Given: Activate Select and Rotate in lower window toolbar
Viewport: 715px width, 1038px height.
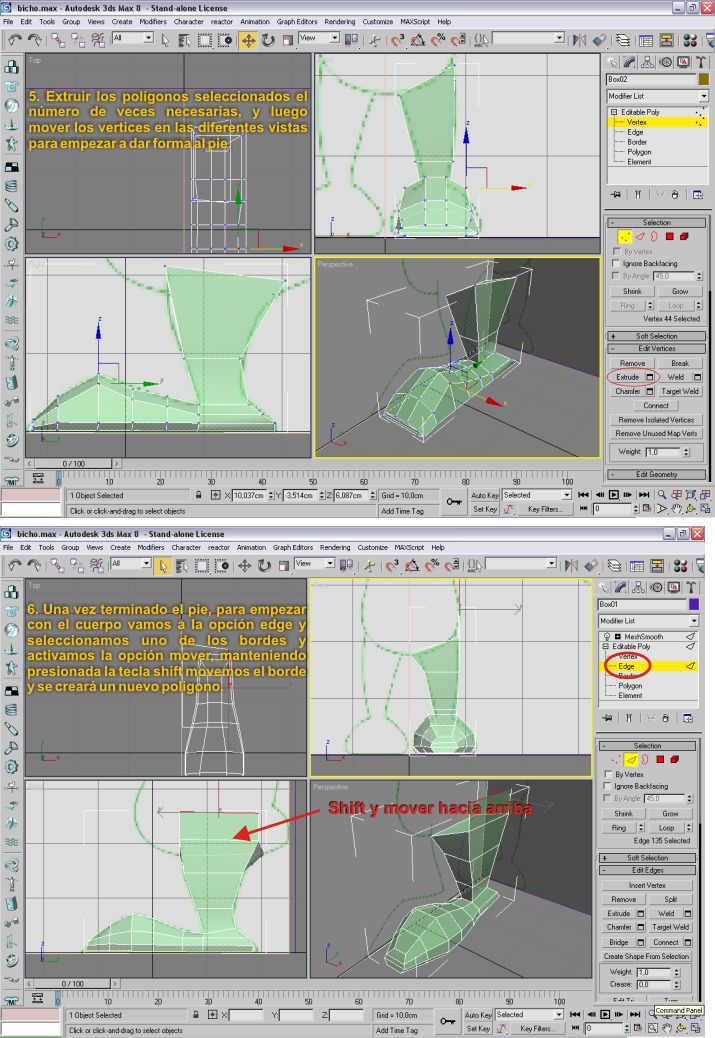Looking at the screenshot, I should click(264, 566).
